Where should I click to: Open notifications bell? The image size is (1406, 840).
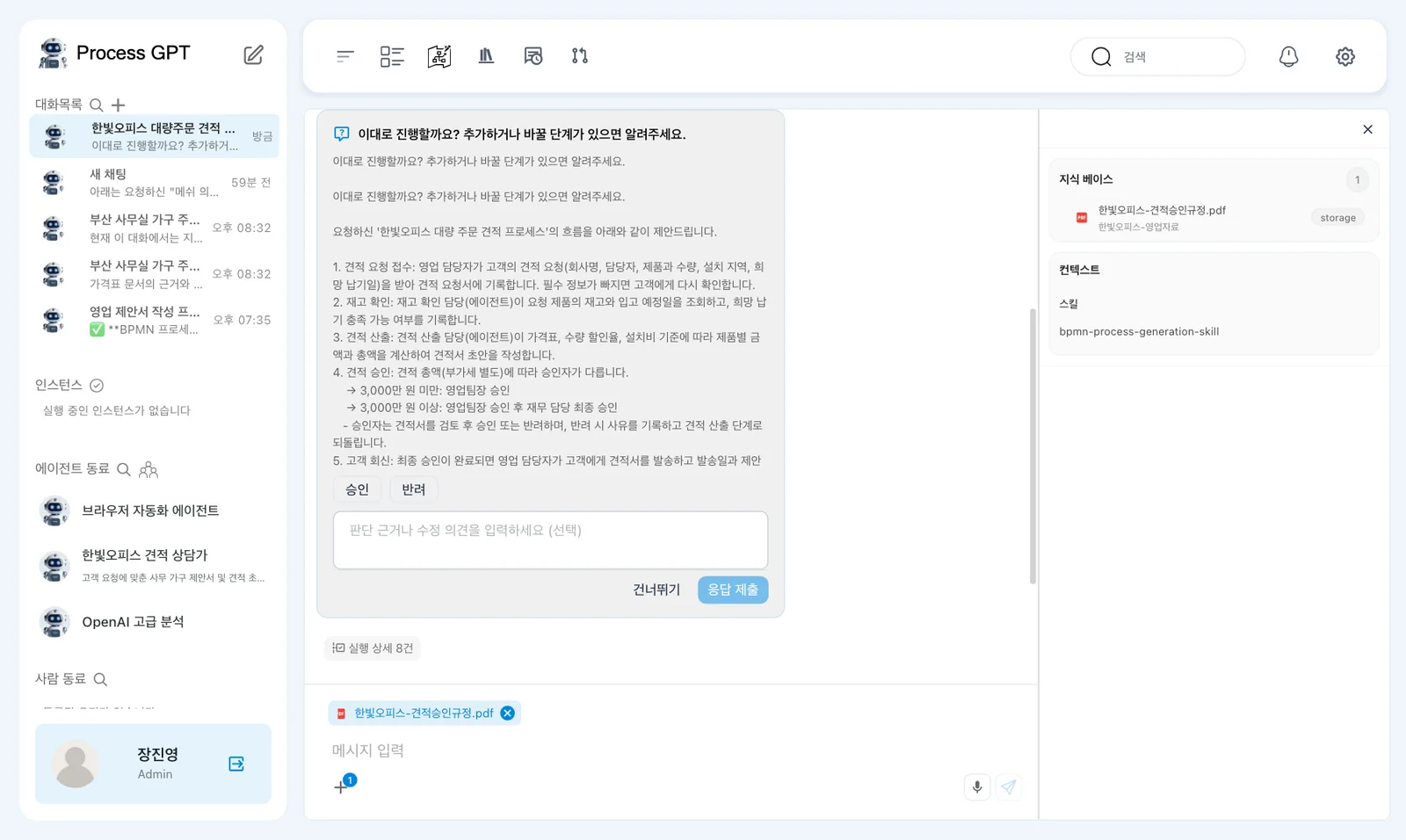1288,56
